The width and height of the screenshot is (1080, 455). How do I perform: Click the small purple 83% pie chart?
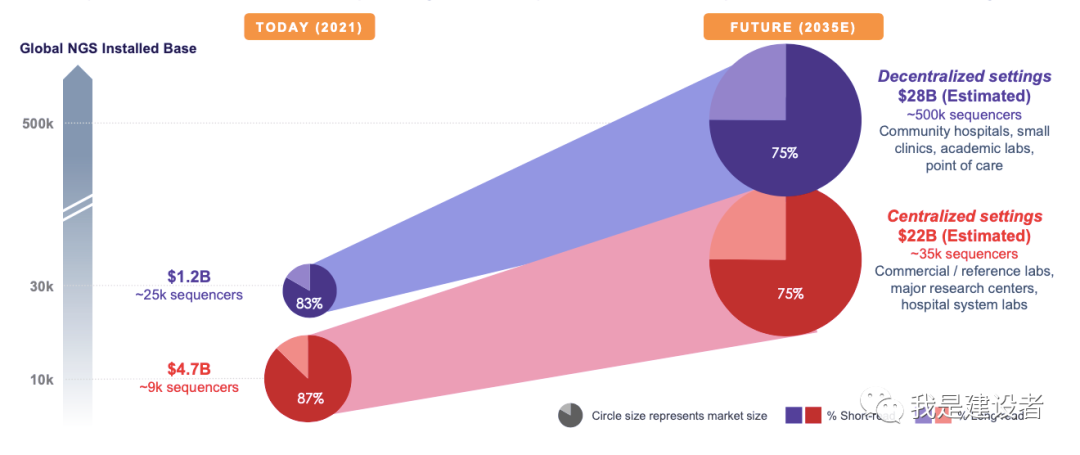(309, 290)
